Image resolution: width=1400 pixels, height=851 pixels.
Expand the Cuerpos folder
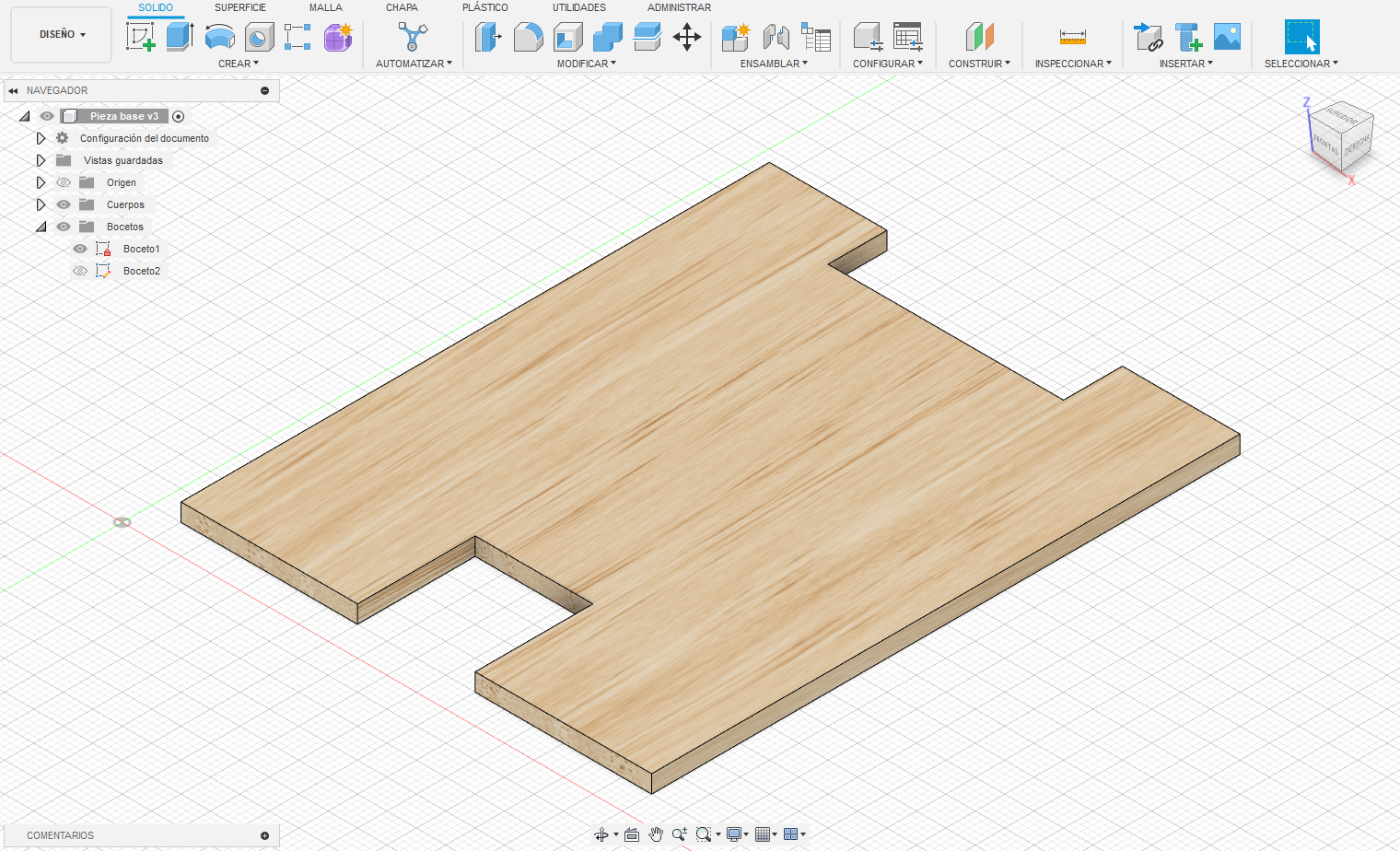(41, 204)
